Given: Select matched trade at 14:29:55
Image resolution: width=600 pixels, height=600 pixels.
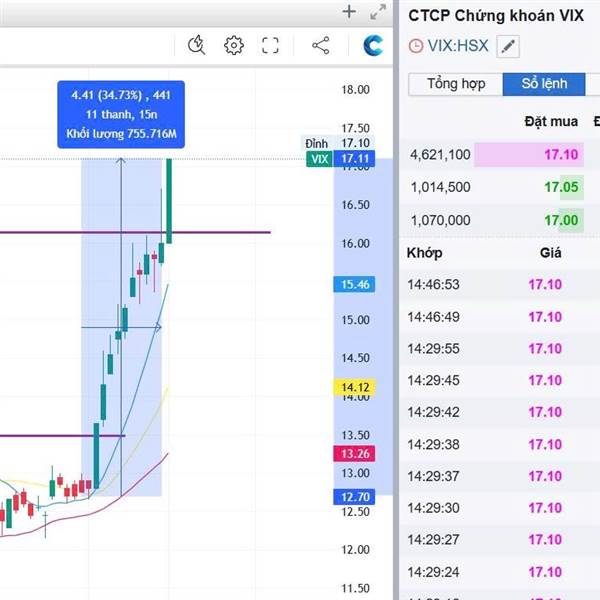Looking at the screenshot, I should [x=499, y=349].
